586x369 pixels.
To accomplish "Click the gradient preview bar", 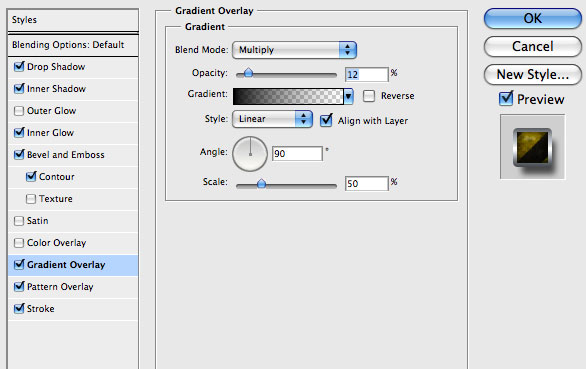I will tap(288, 96).
